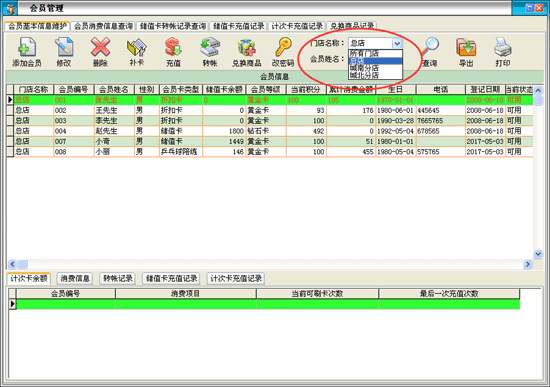Viewport: 550px width, 387px height.
Task: Select the 修改 edit member icon
Action: [64, 47]
